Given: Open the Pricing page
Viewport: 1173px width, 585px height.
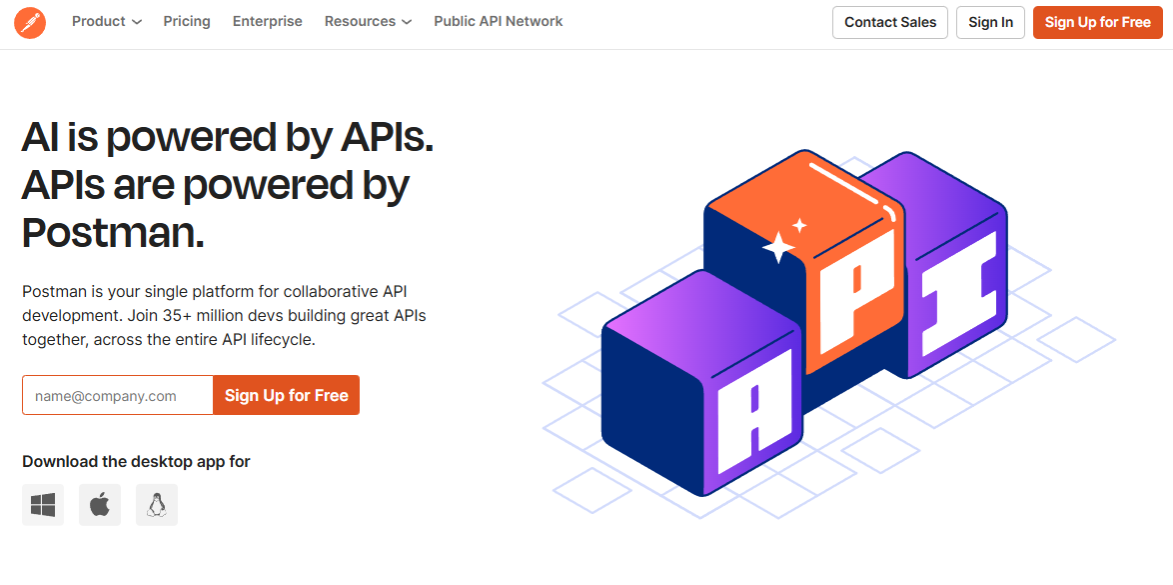Looking at the screenshot, I should pos(187,22).
